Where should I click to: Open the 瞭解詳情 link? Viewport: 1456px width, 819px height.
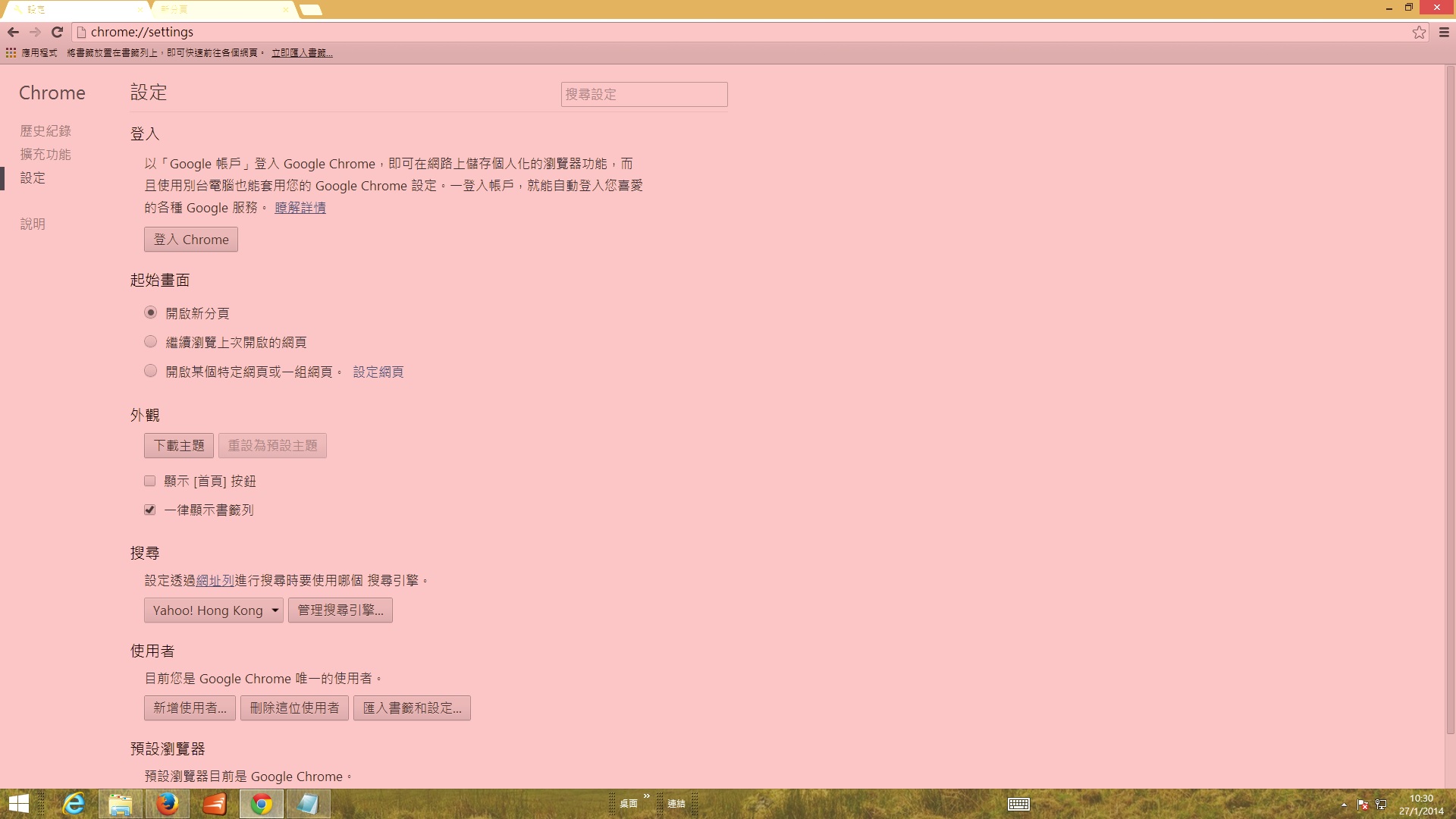coord(300,208)
